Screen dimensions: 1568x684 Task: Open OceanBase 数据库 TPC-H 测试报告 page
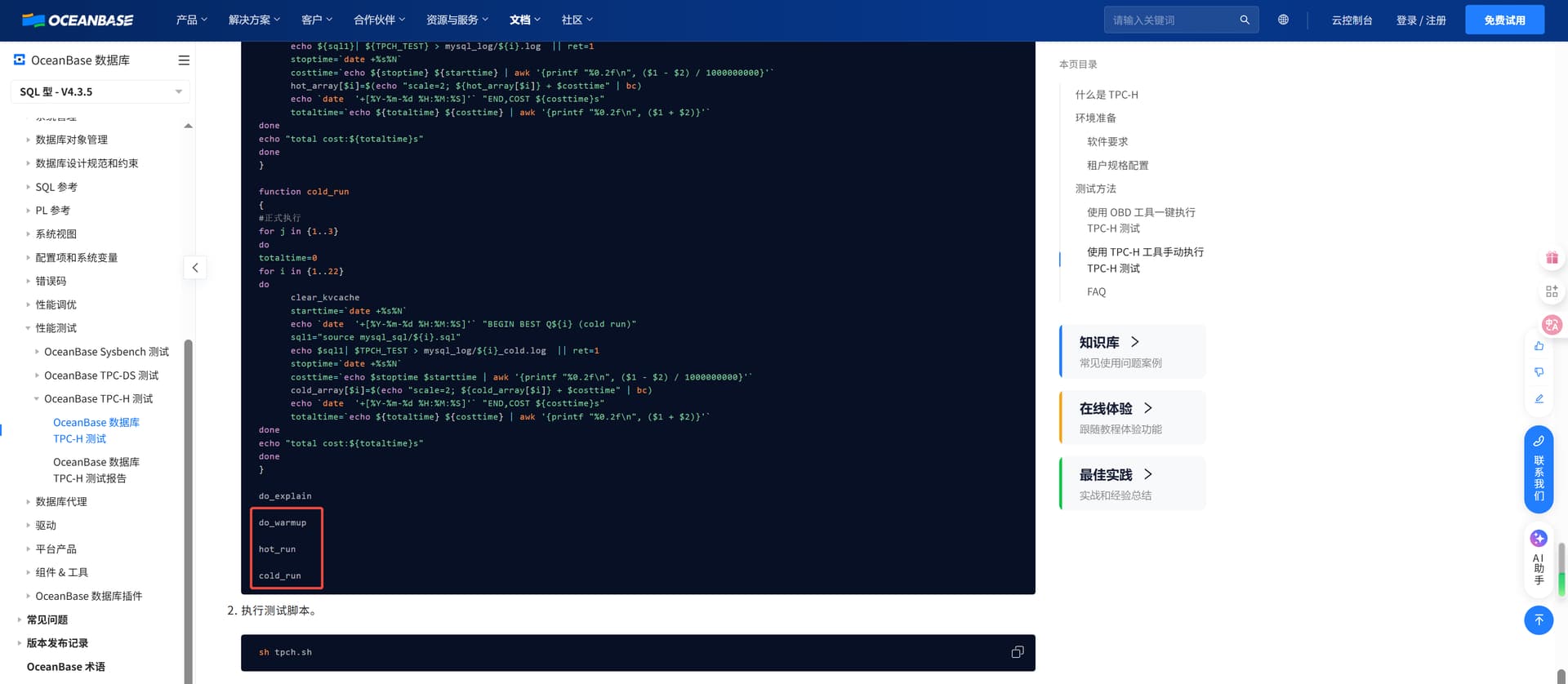coord(96,470)
